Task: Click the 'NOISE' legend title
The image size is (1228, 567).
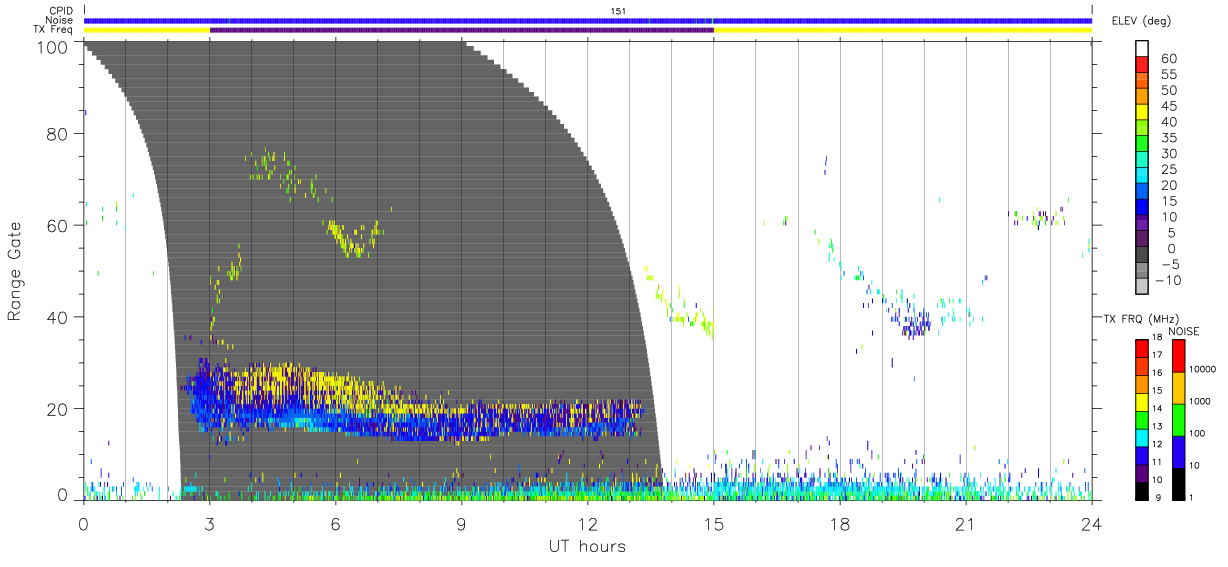Action: pyautogui.click(x=1183, y=331)
